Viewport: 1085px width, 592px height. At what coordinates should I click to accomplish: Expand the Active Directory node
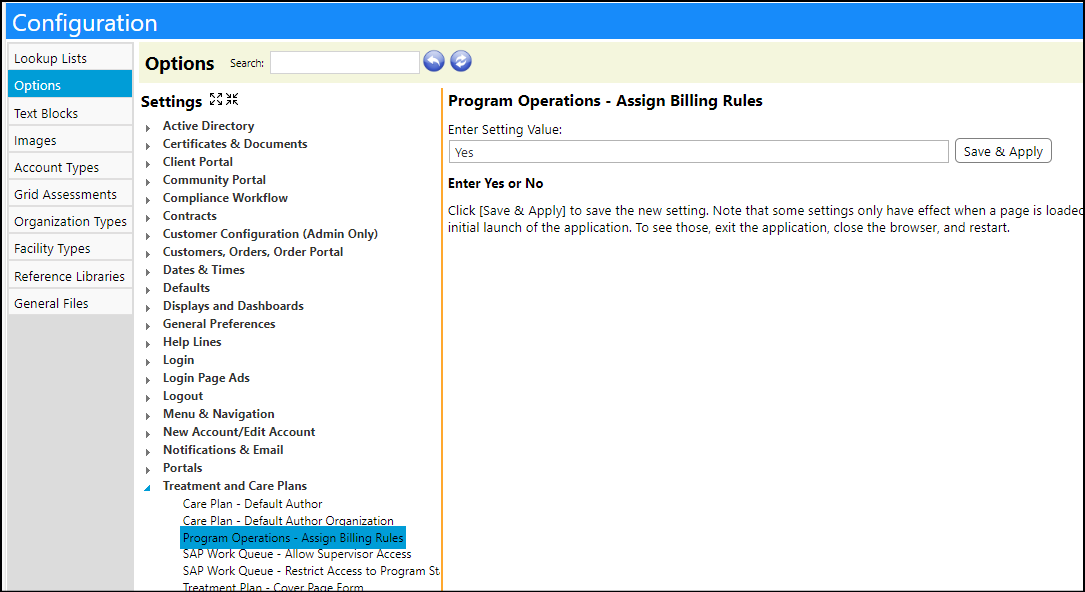point(148,128)
